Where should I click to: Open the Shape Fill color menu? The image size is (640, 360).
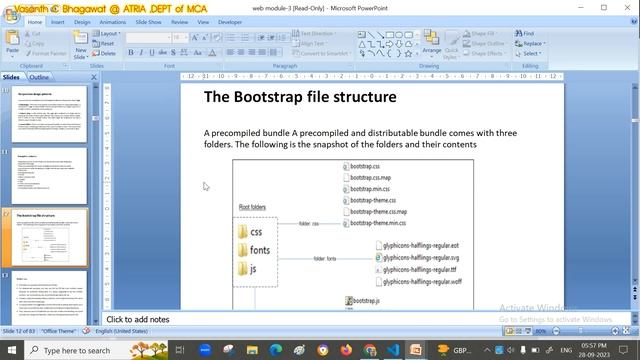coord(480,33)
